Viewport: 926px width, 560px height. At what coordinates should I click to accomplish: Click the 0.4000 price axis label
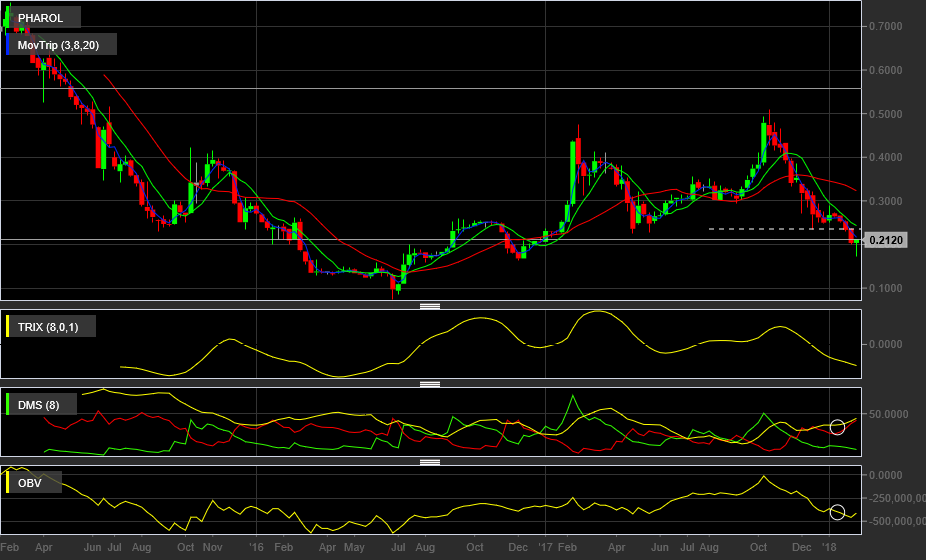click(x=885, y=157)
